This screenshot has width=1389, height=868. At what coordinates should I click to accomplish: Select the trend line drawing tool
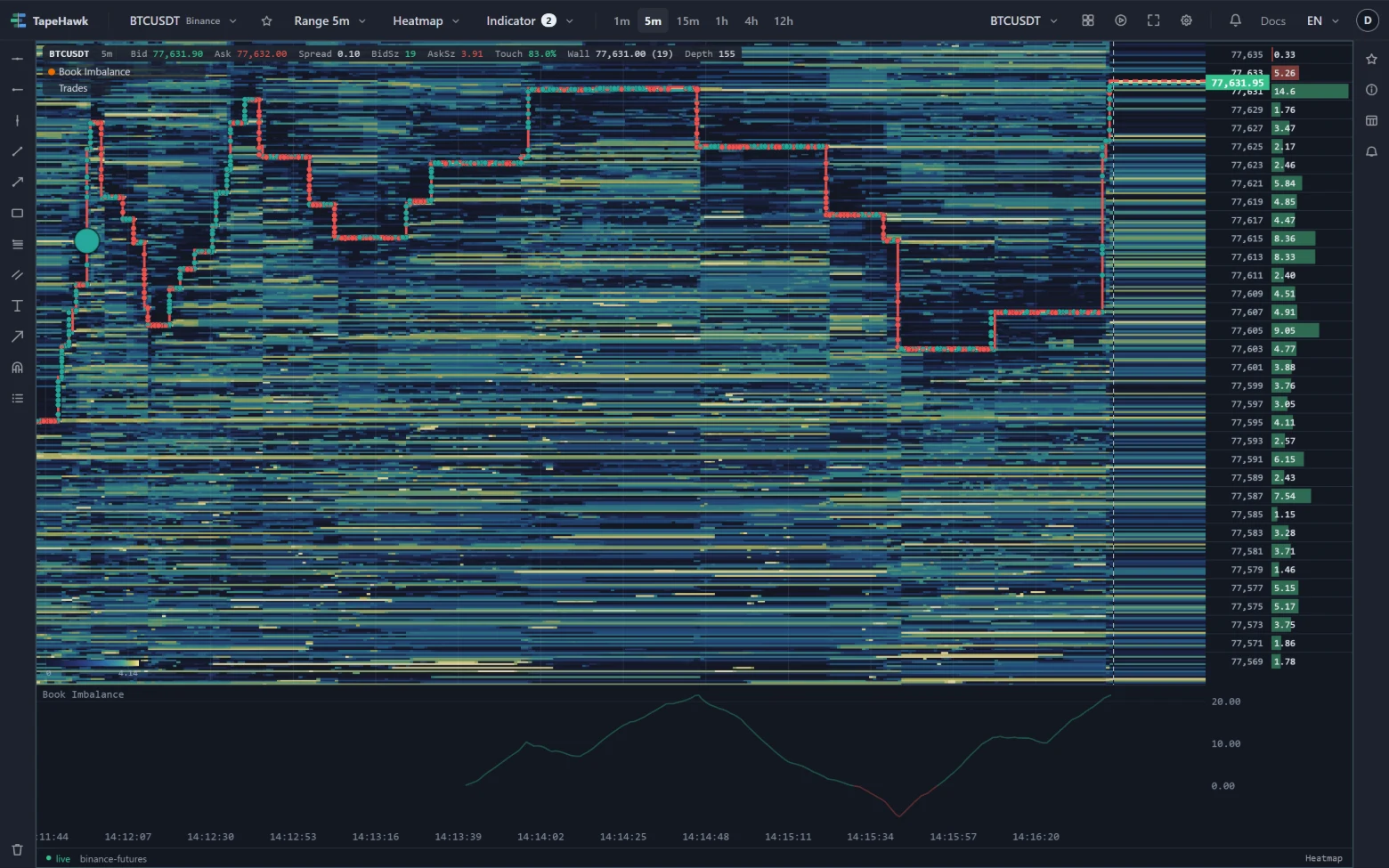point(17,151)
